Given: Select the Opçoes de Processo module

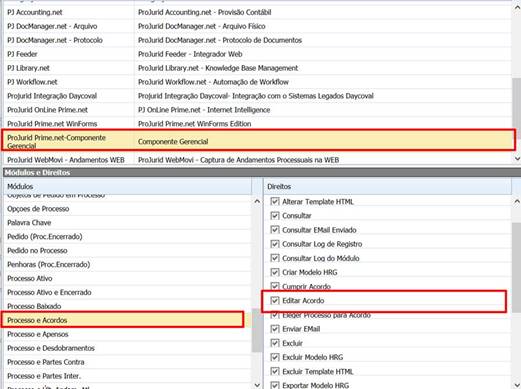Looking at the screenshot, I should (127, 209).
